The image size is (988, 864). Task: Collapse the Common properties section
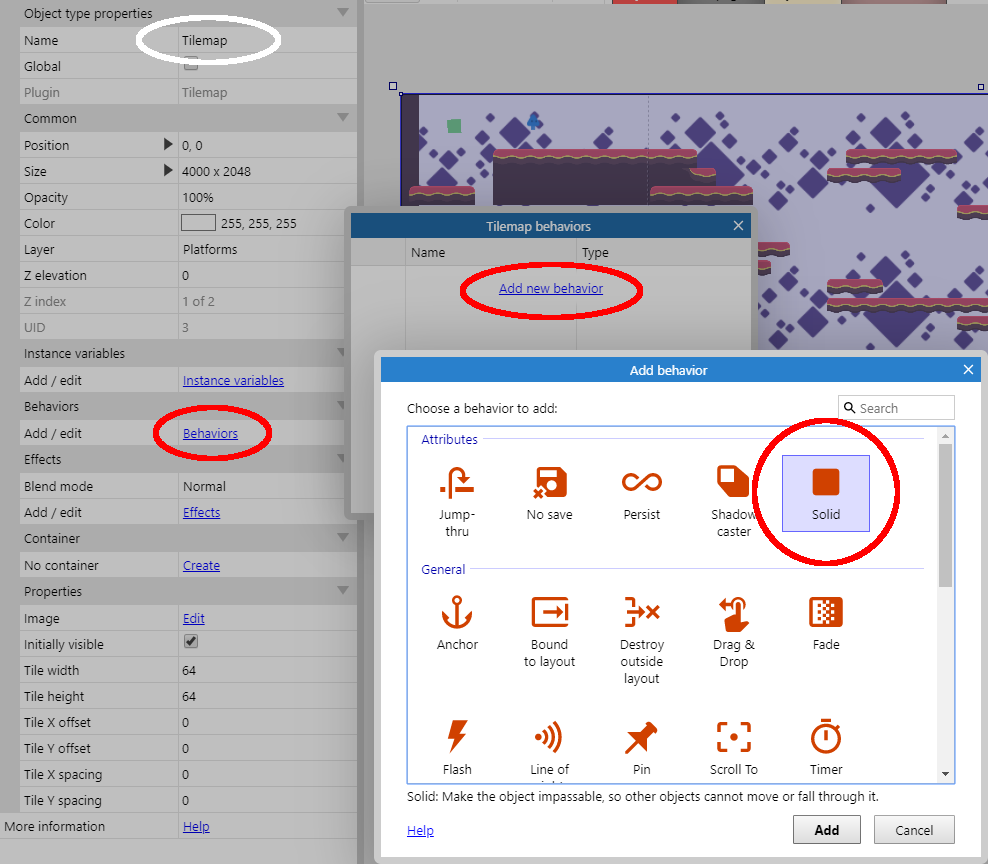point(343,118)
